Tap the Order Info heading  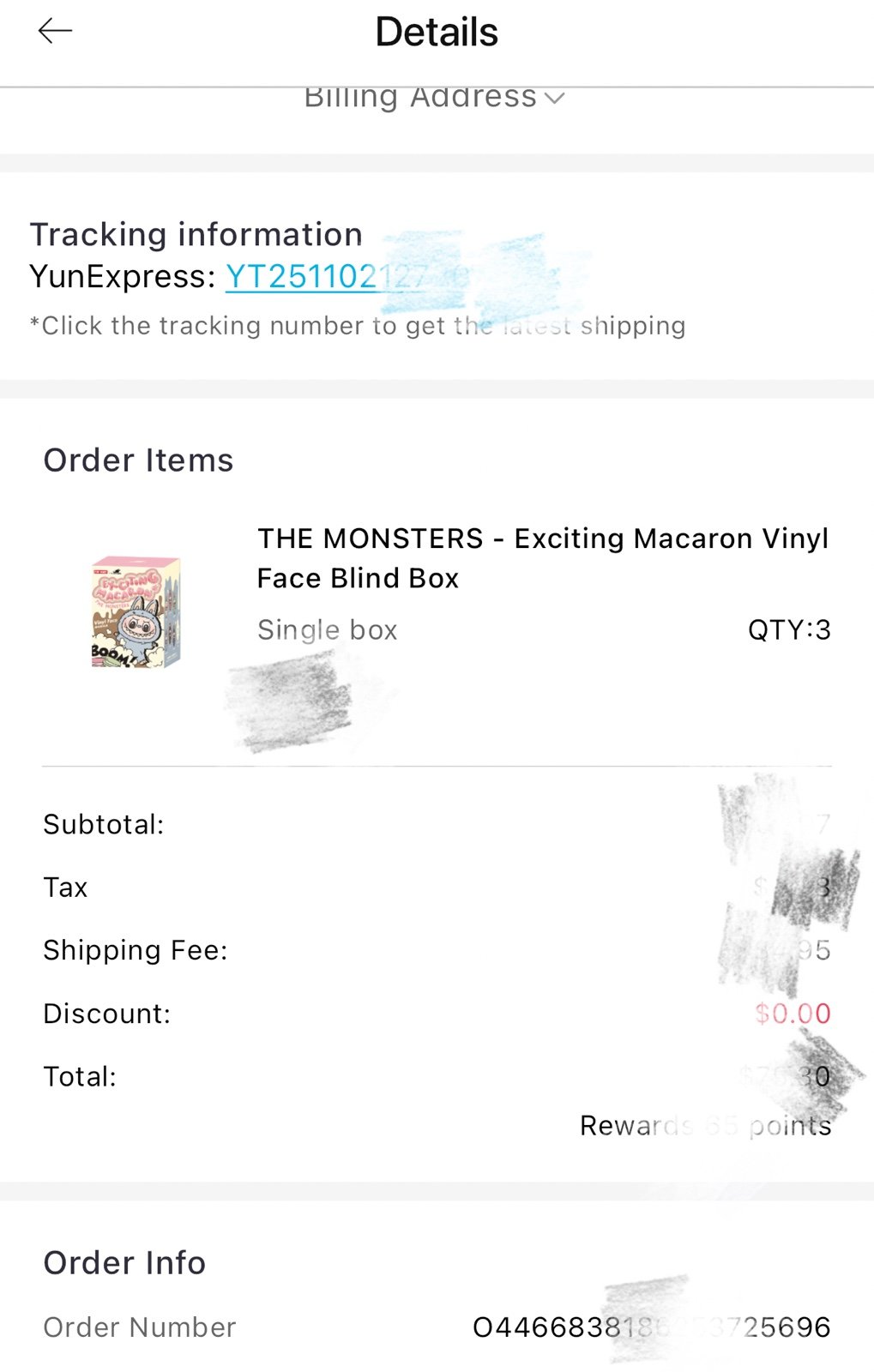(124, 1263)
